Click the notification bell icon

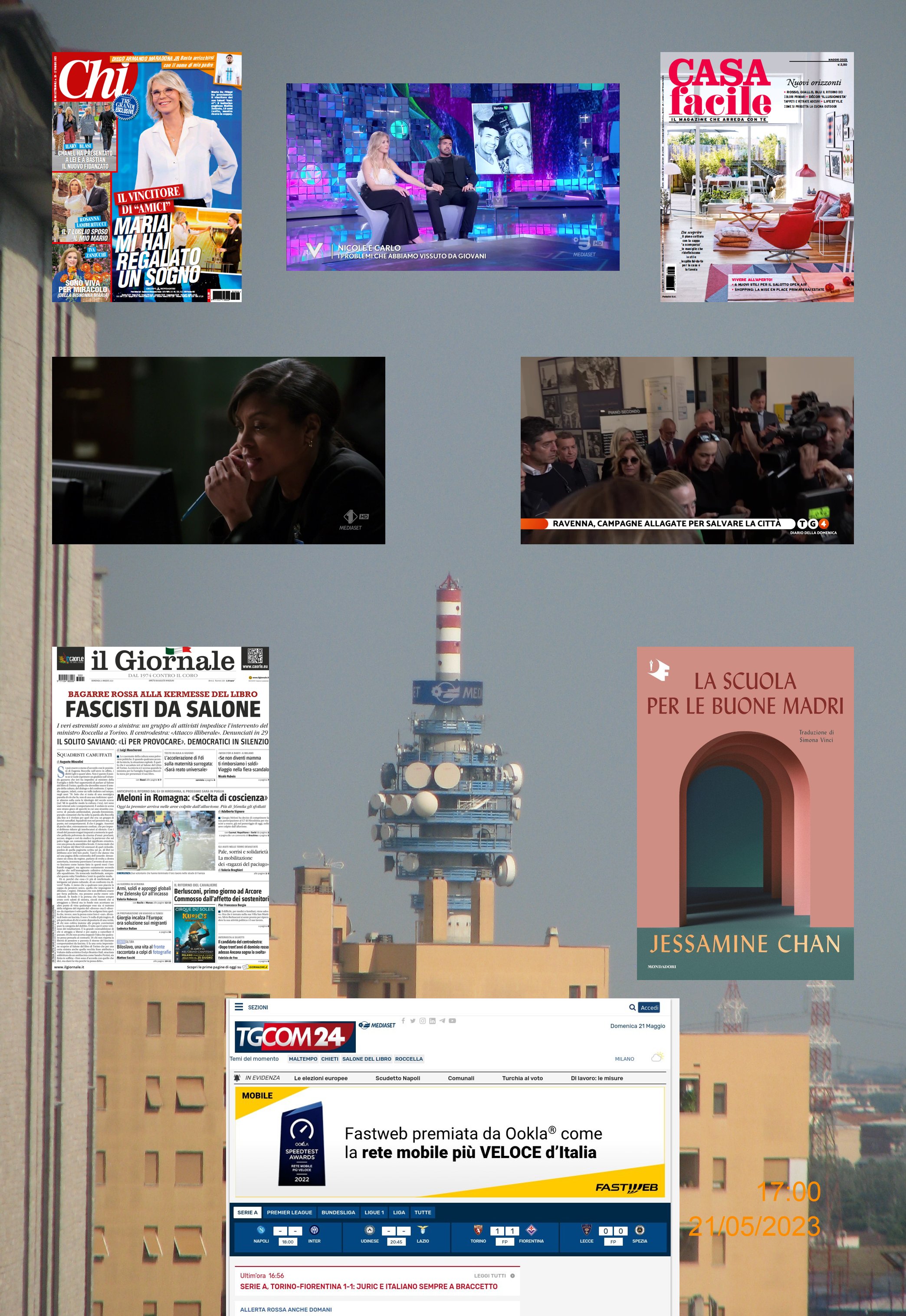237,1078
